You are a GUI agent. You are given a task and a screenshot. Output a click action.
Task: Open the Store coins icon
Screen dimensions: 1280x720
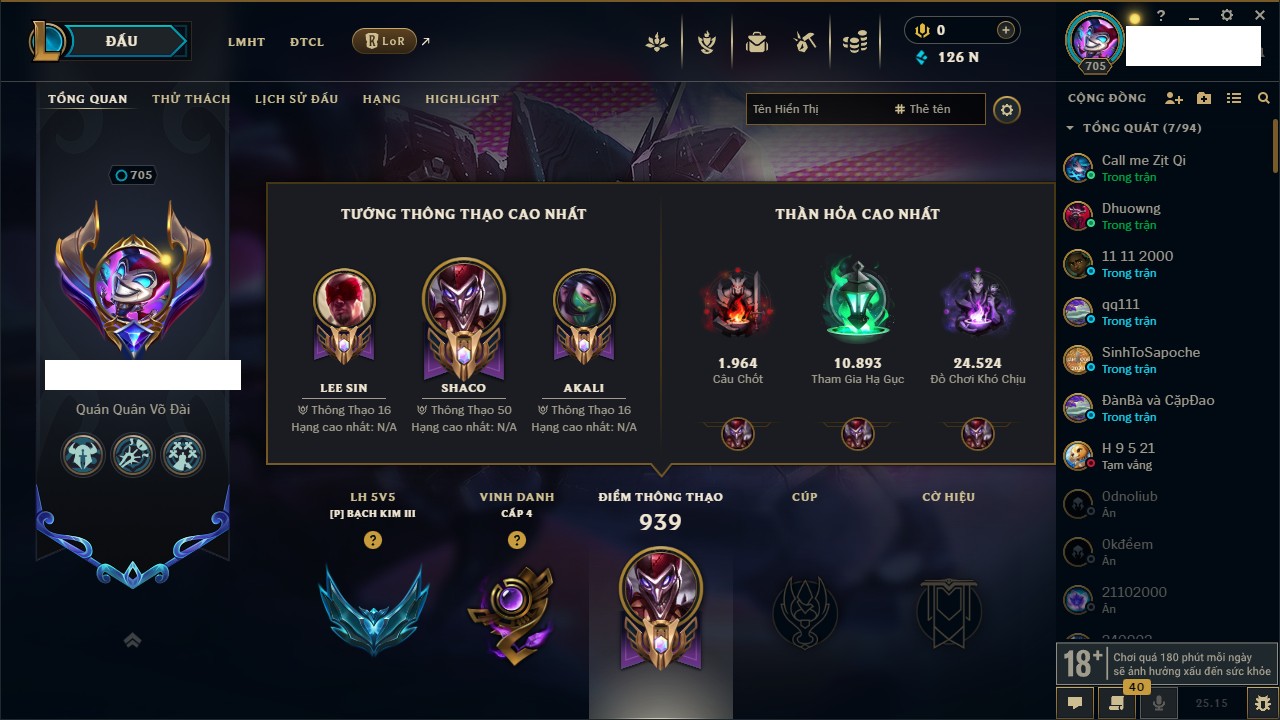point(854,42)
